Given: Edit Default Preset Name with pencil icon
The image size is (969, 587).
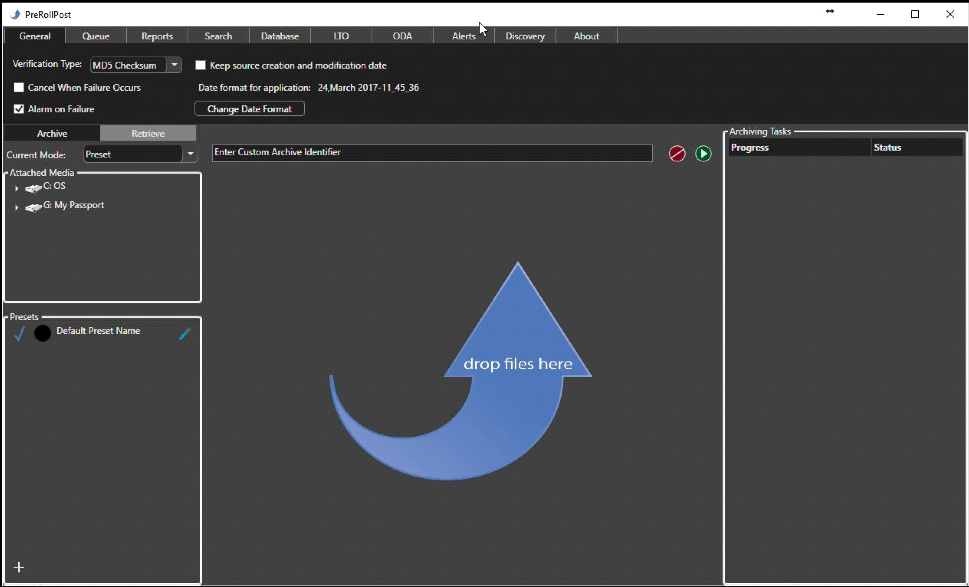Looking at the screenshot, I should (x=185, y=334).
